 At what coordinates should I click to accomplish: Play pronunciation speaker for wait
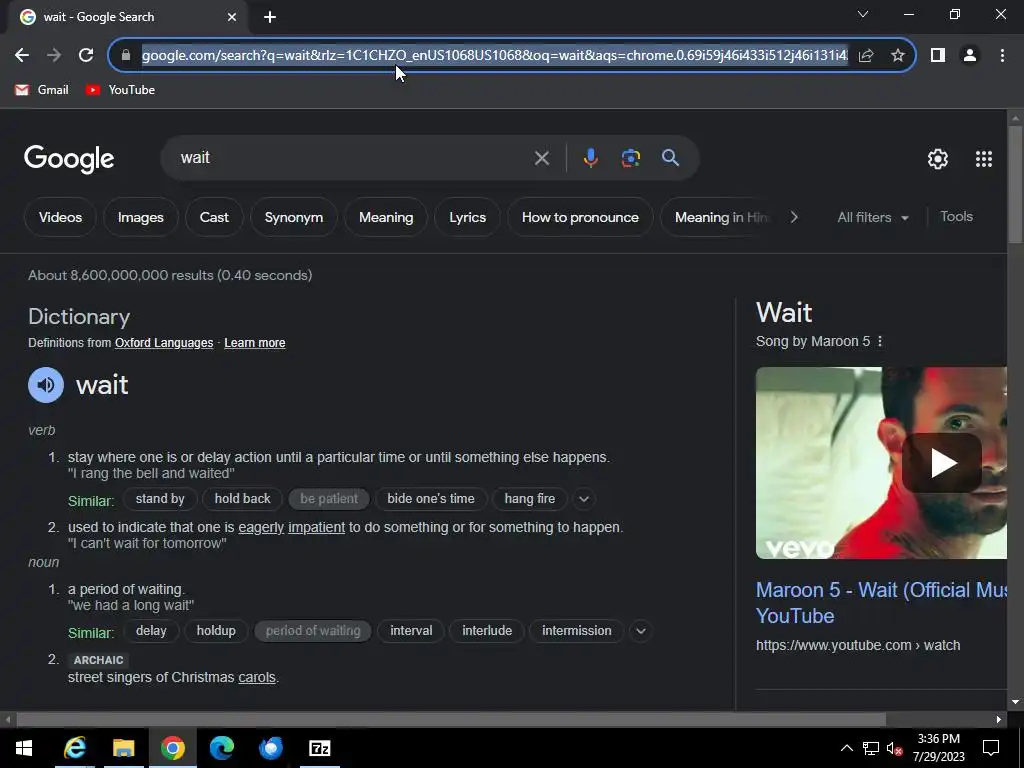tap(46, 385)
